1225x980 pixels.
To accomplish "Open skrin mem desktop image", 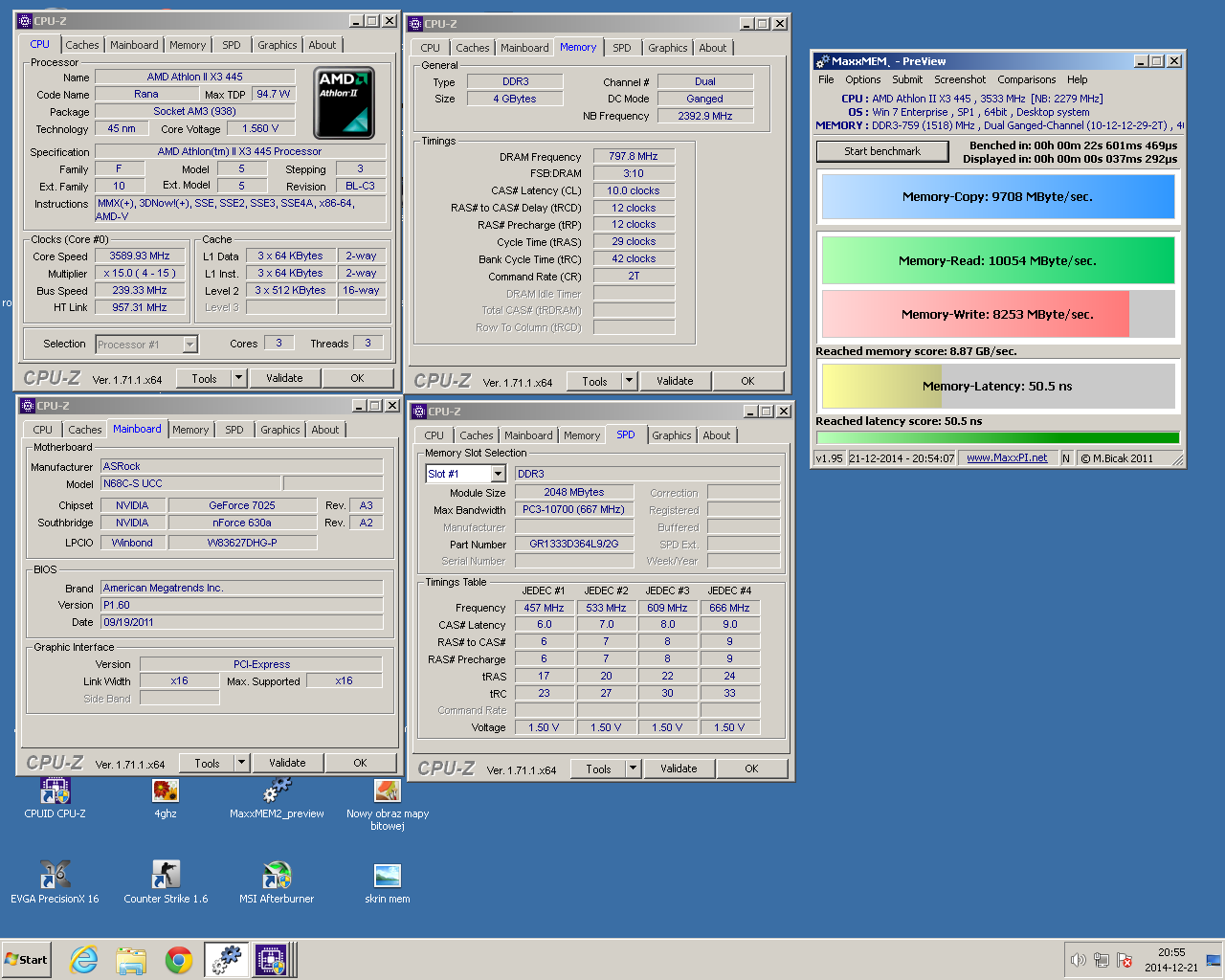I will (x=387, y=881).
